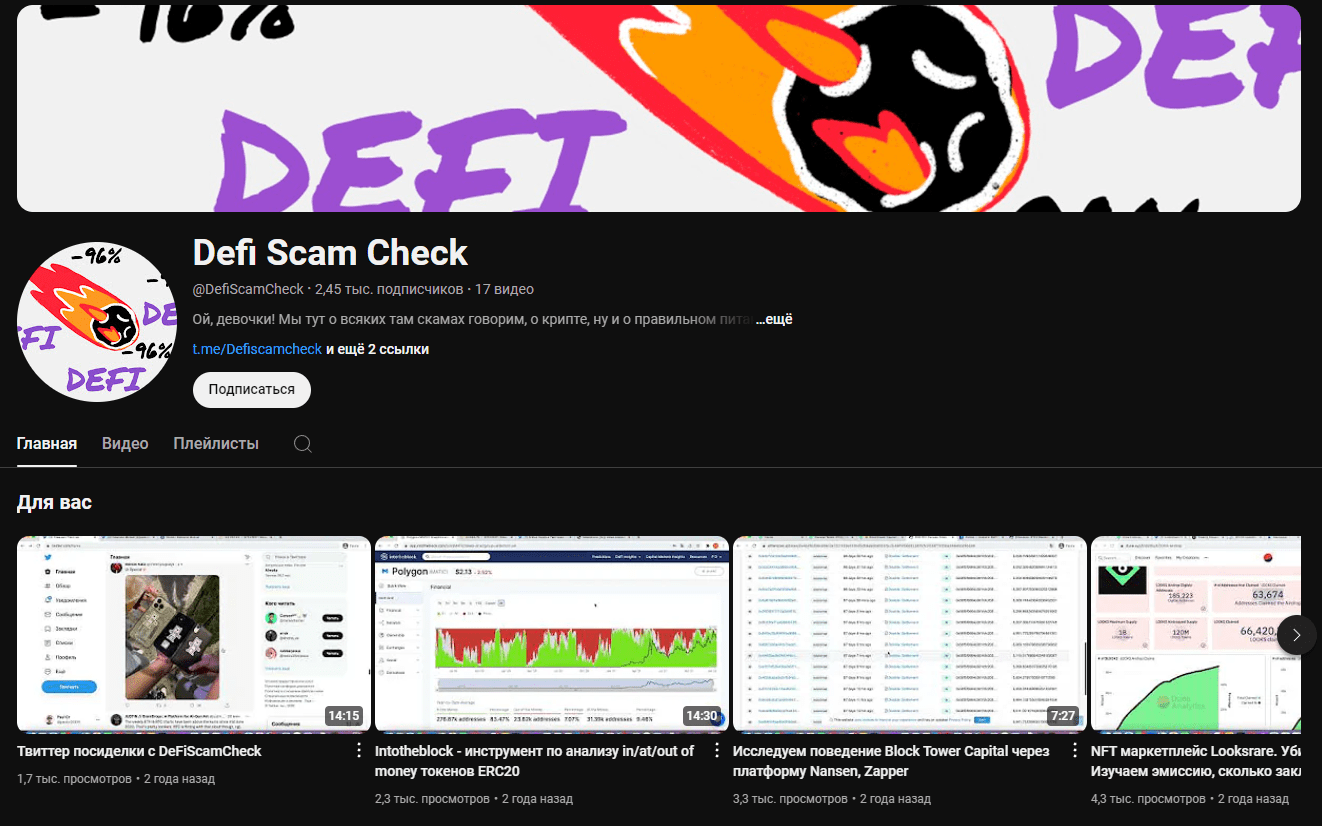Image resolution: width=1322 pixels, height=826 pixels.
Task: Open title 'Intotheblock - инструмент по анализу'
Action: 534,761
